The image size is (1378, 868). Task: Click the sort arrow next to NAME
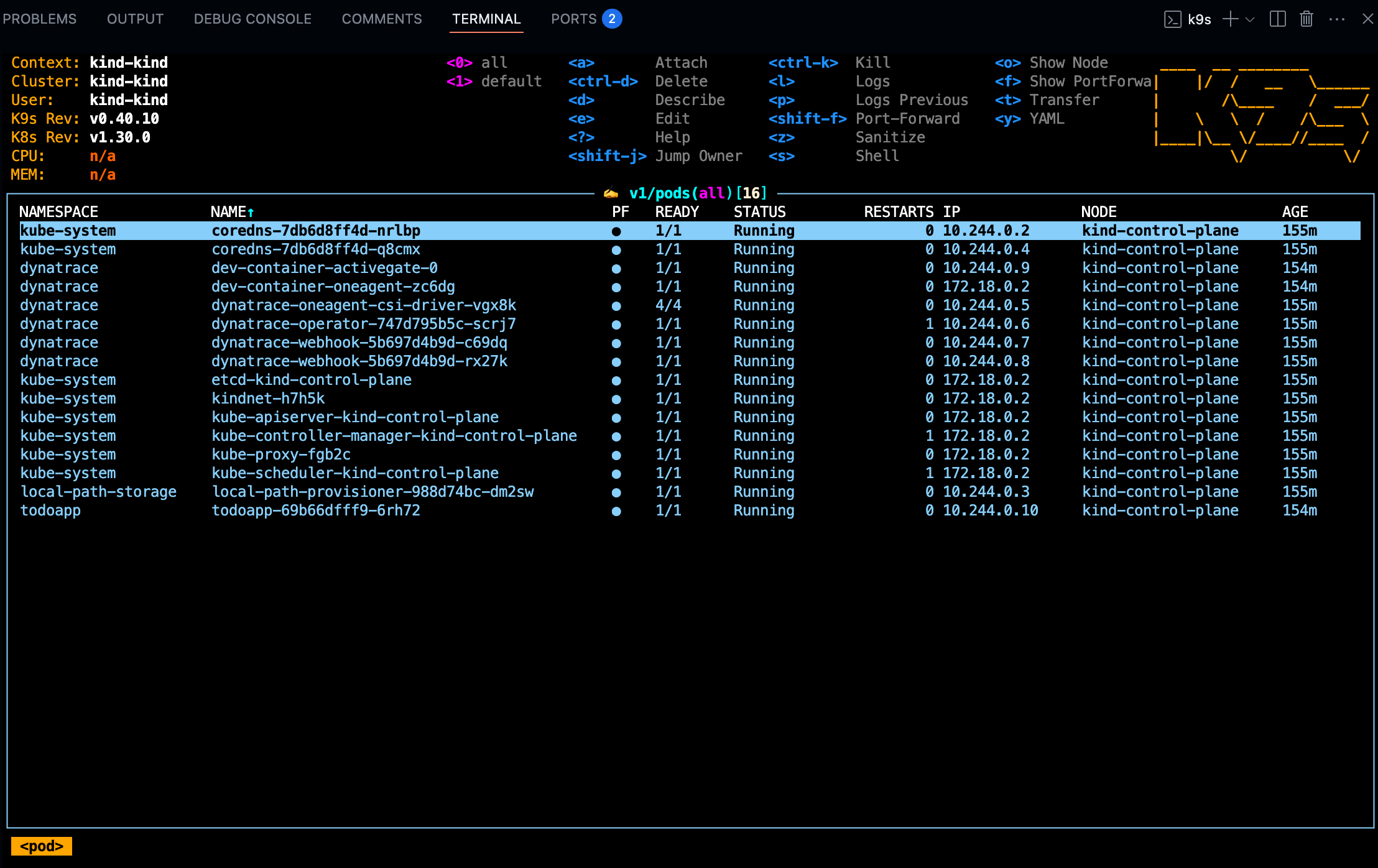pos(251,213)
